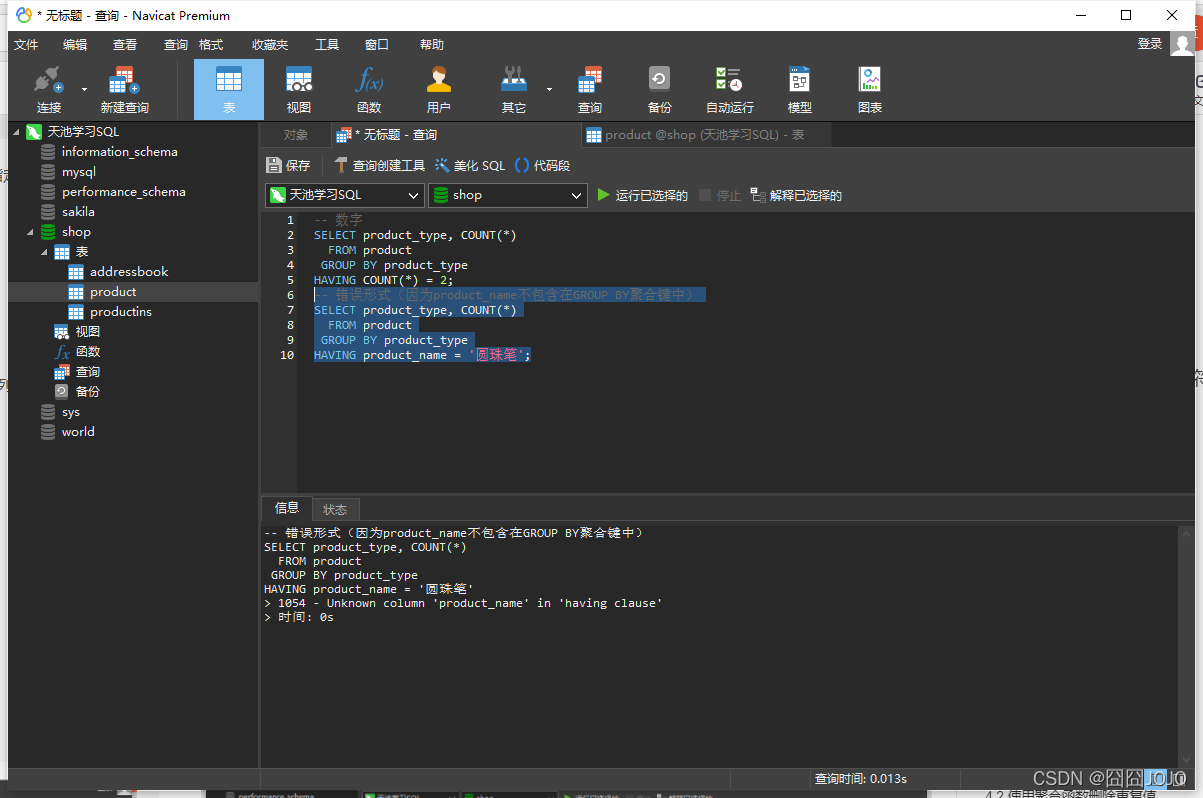
Task: Run the selected SQL (运行已选择的)
Action: tap(642, 195)
